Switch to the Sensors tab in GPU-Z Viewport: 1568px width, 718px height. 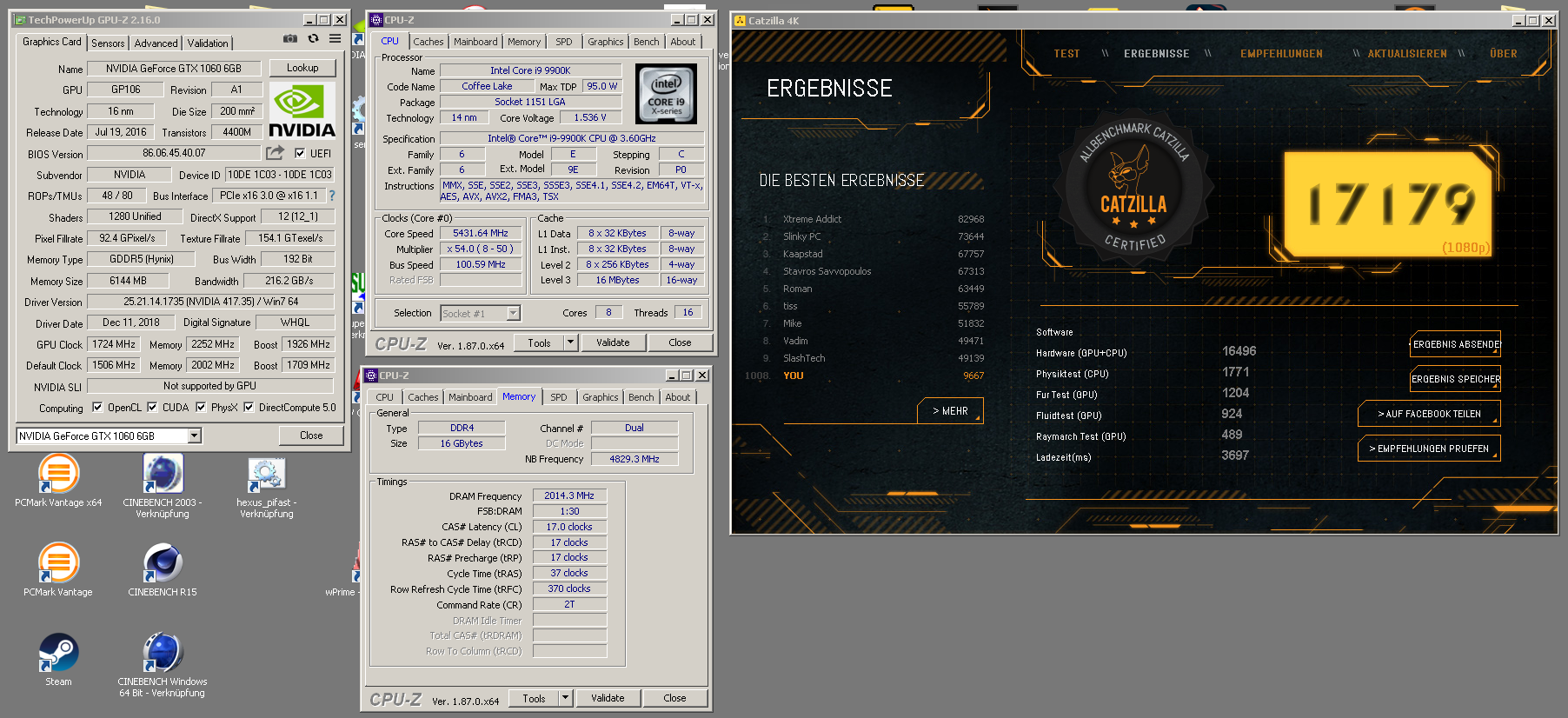tap(108, 43)
